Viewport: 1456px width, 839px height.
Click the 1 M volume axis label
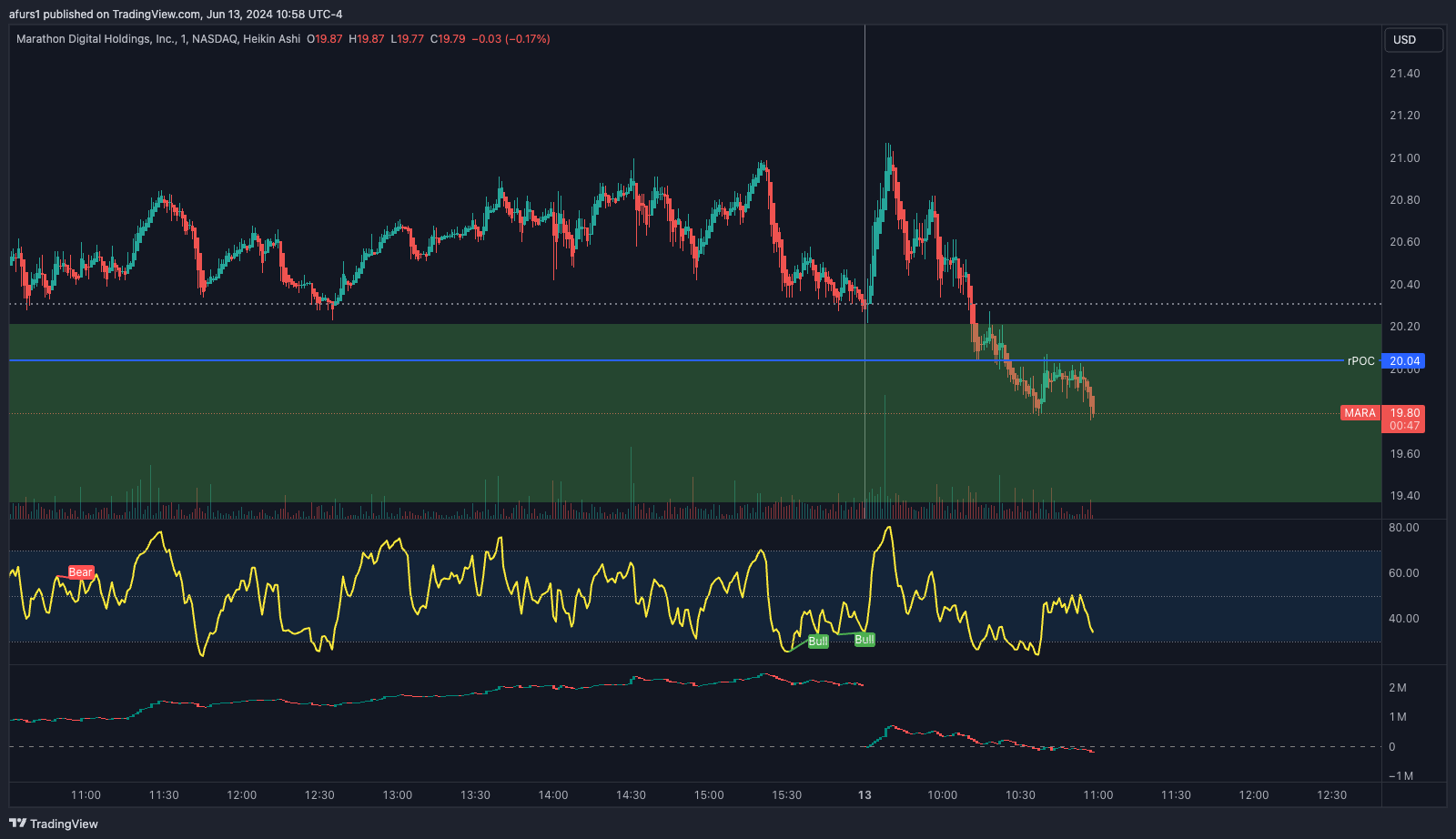(1398, 717)
